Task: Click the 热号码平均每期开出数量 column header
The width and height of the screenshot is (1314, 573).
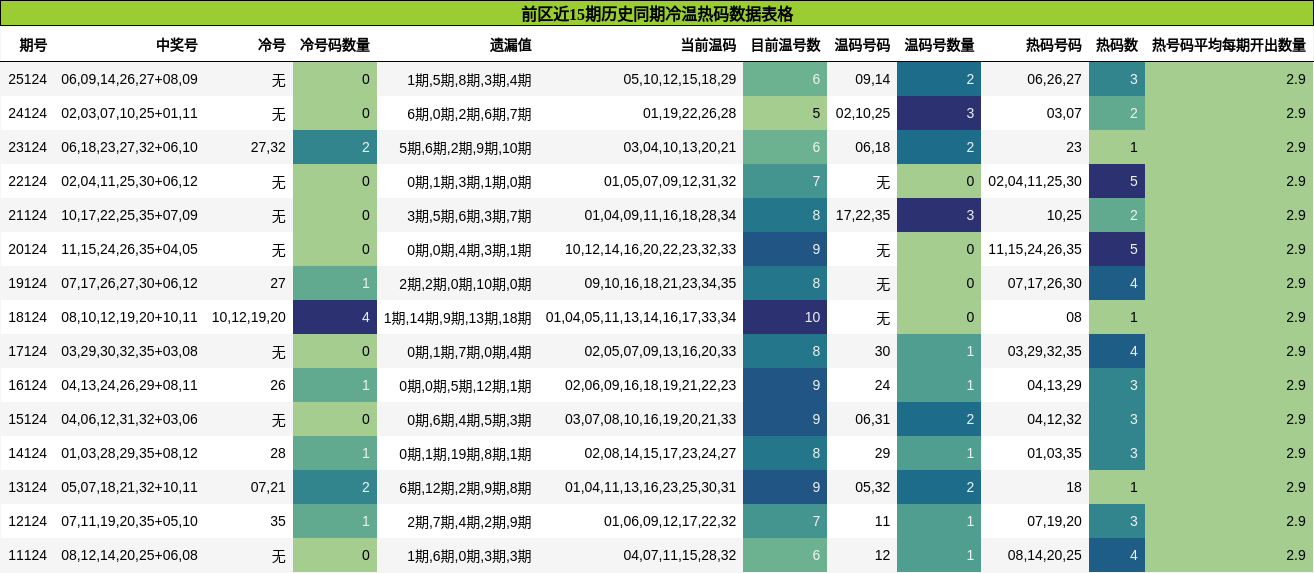Action: (x=1229, y=45)
